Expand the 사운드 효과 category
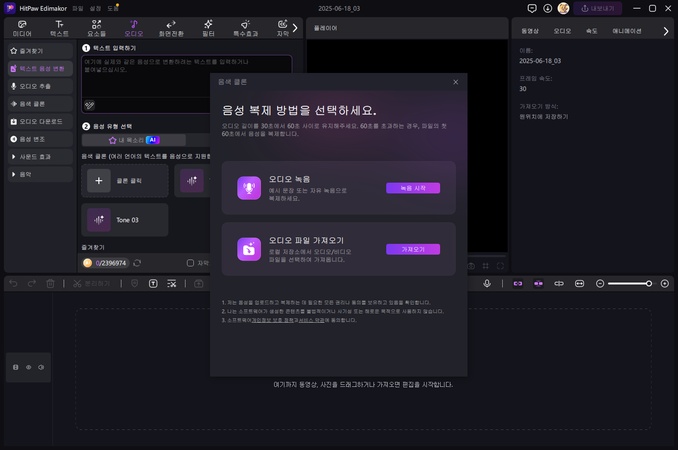678x450 pixels. [x=40, y=156]
